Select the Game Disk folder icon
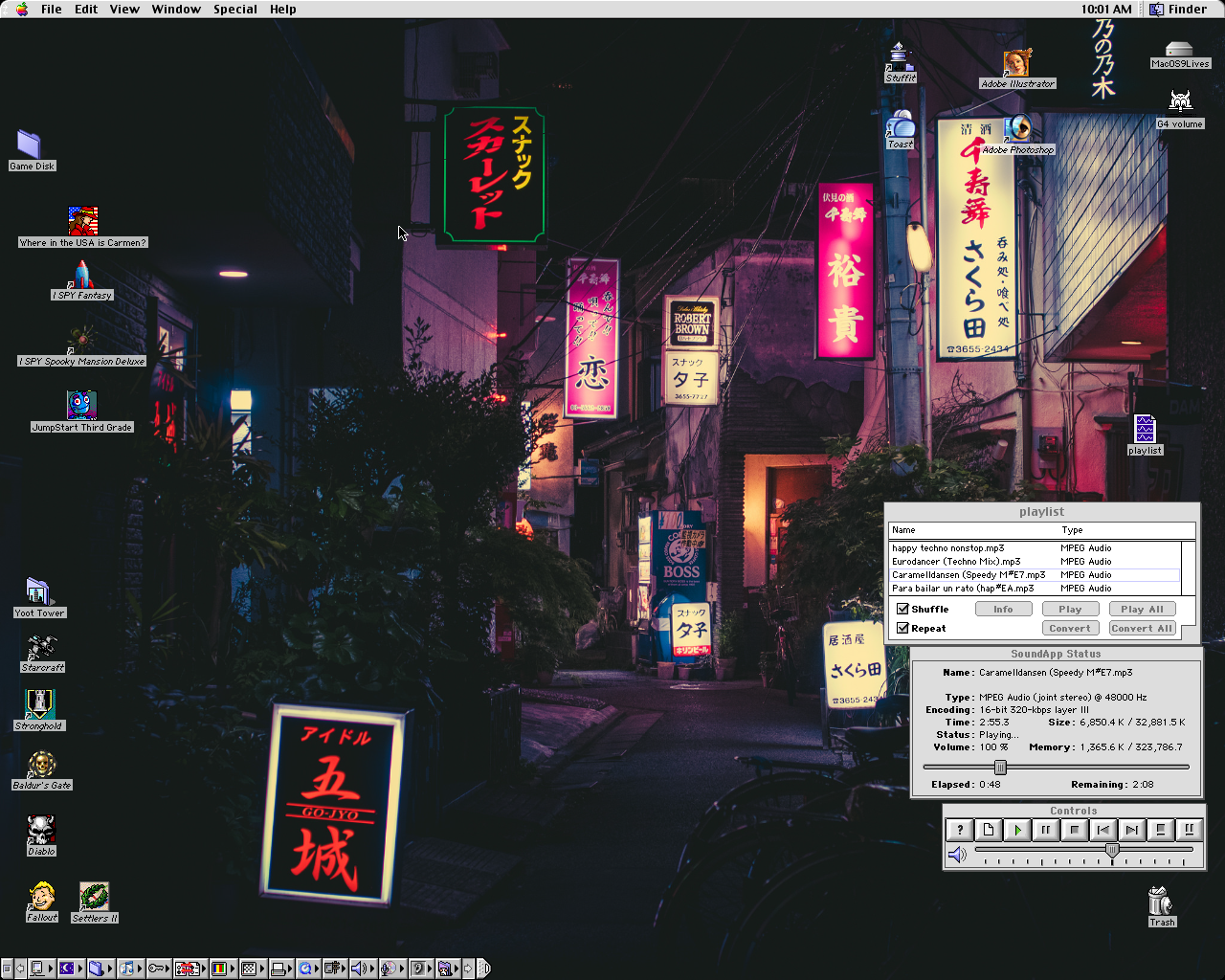1225x980 pixels. [x=32, y=151]
